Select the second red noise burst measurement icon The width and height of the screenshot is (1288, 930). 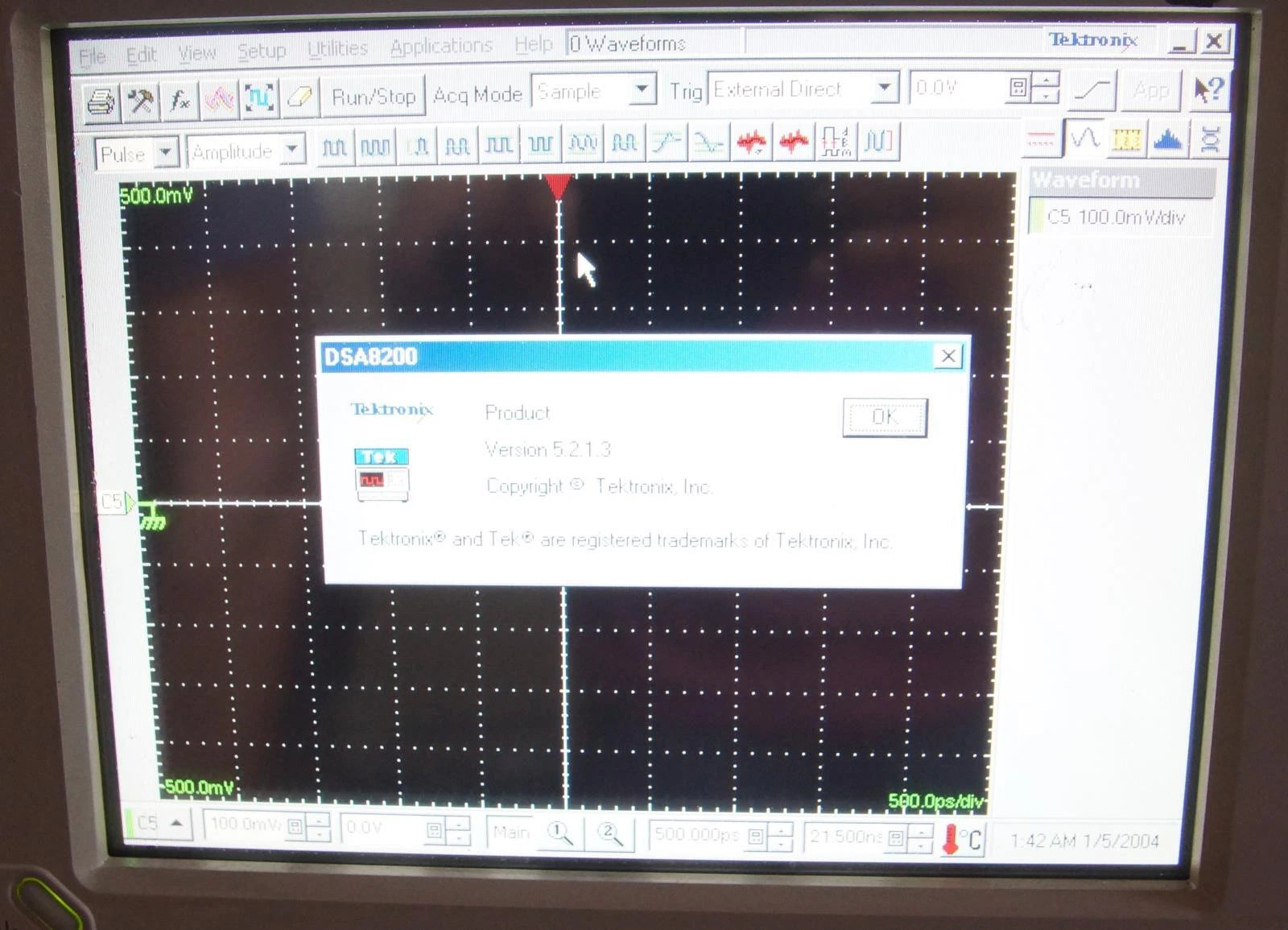pyautogui.click(x=794, y=142)
